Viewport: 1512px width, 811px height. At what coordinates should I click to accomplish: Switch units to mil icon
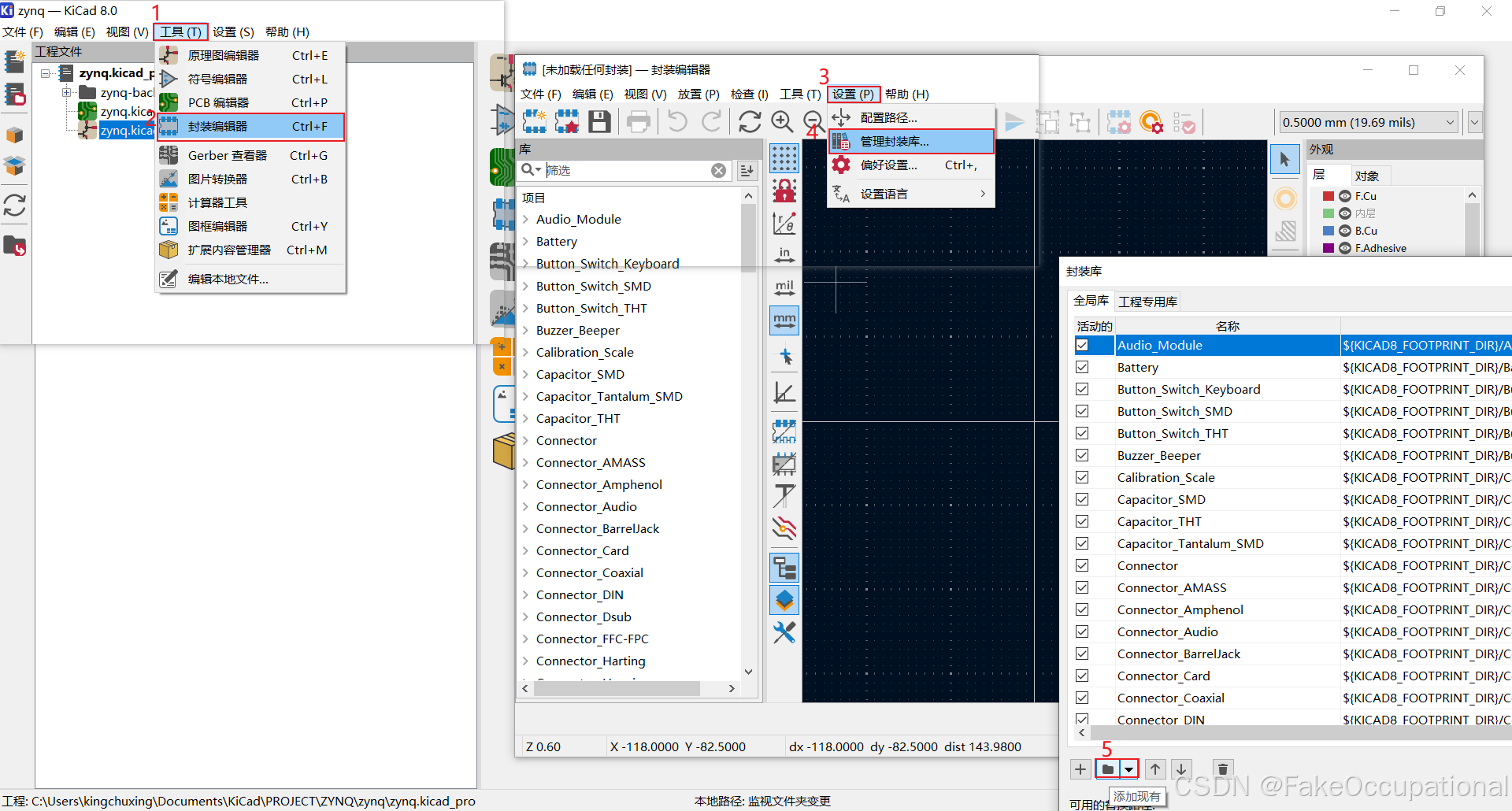(784, 287)
